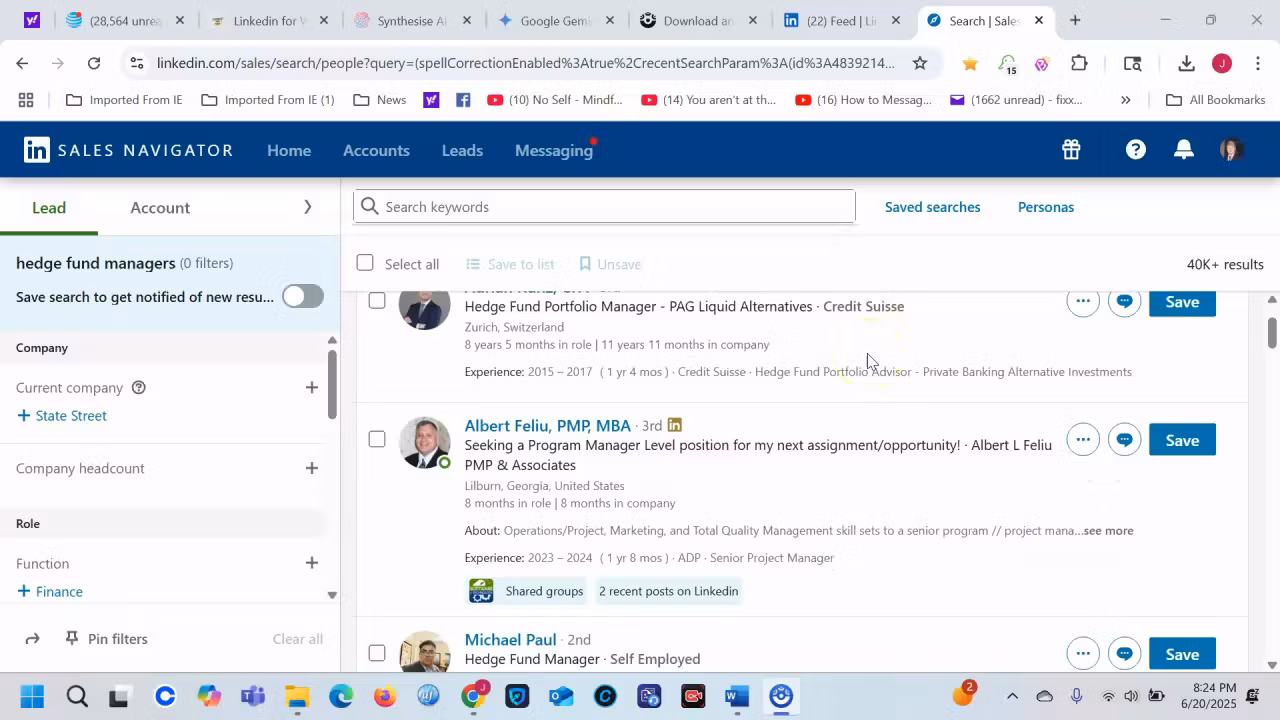The image size is (1280, 720).
Task: Open your profile avatar in the navigation bar
Action: pyautogui.click(x=1229, y=149)
